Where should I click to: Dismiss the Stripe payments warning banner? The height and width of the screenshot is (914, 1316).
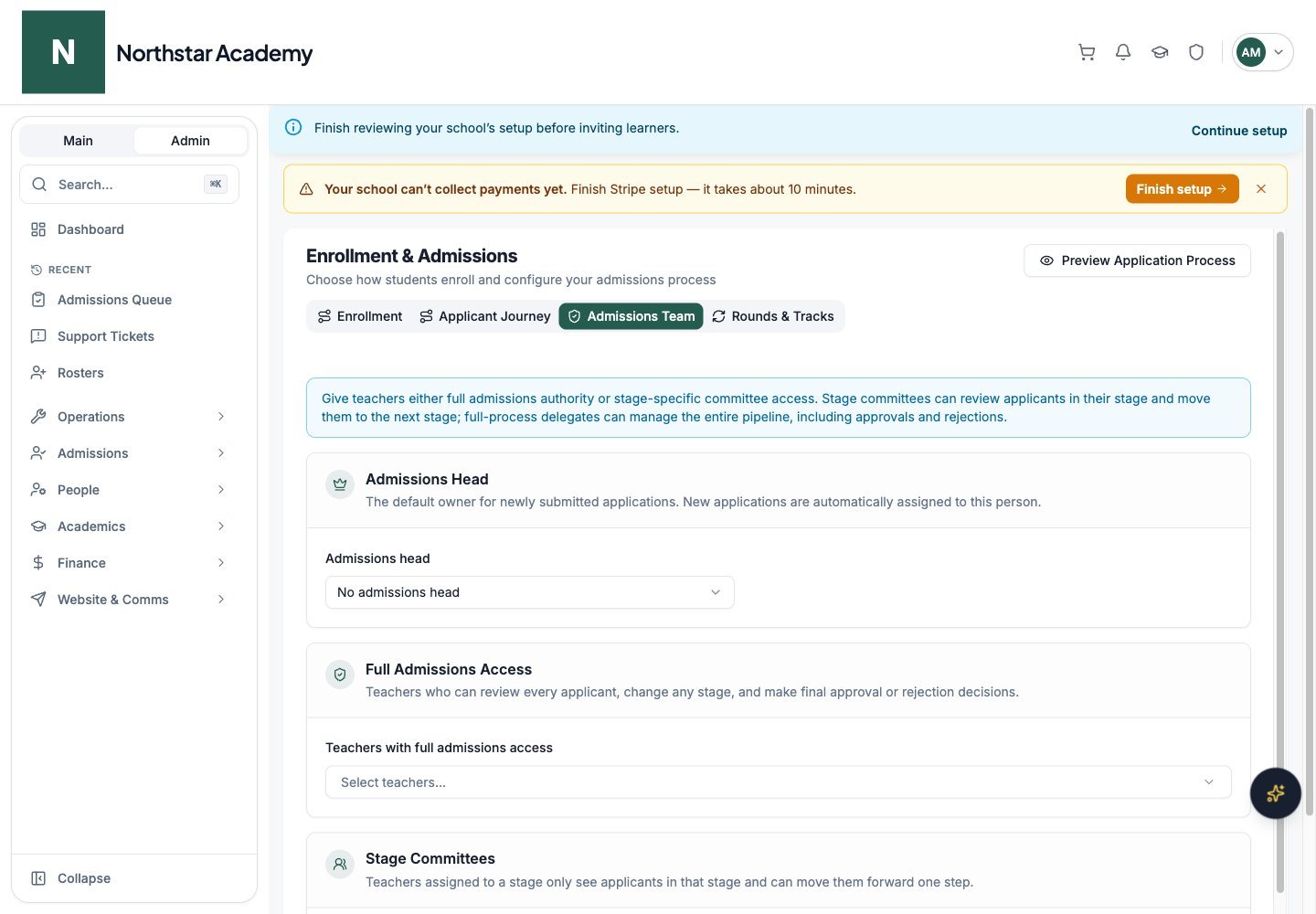pos(1261,189)
